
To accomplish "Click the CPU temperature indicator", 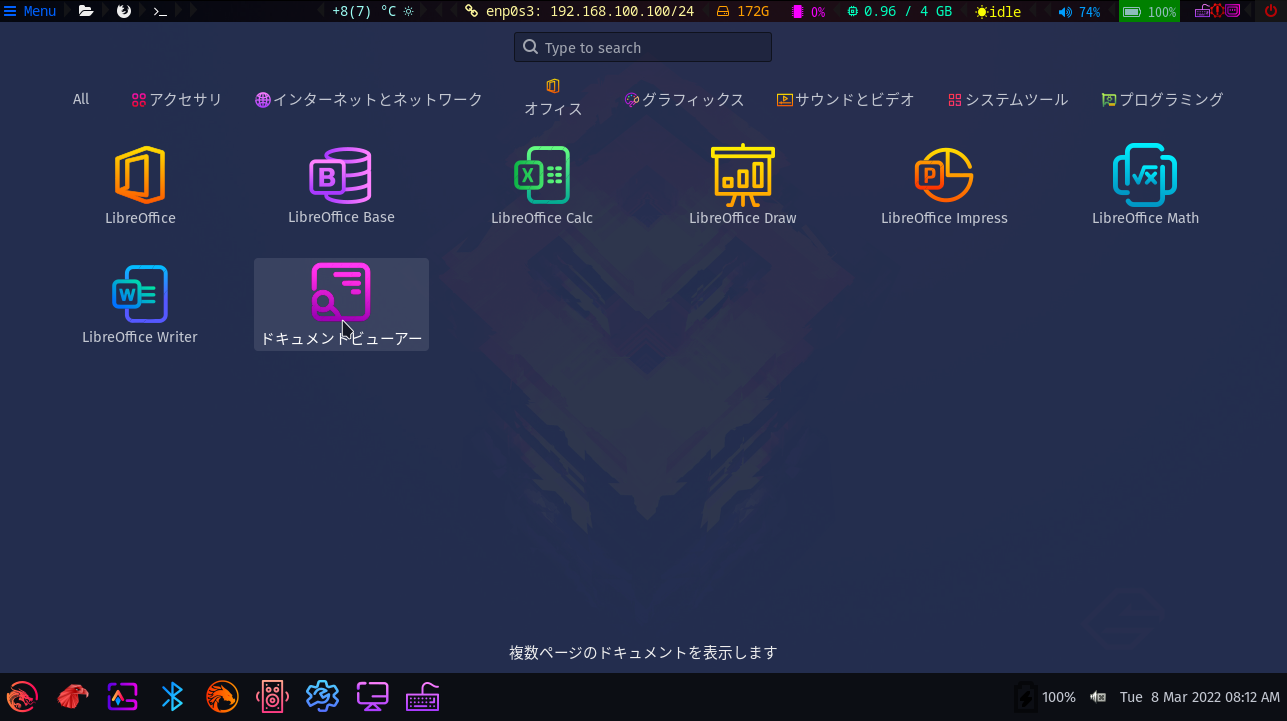I will 372,11.
